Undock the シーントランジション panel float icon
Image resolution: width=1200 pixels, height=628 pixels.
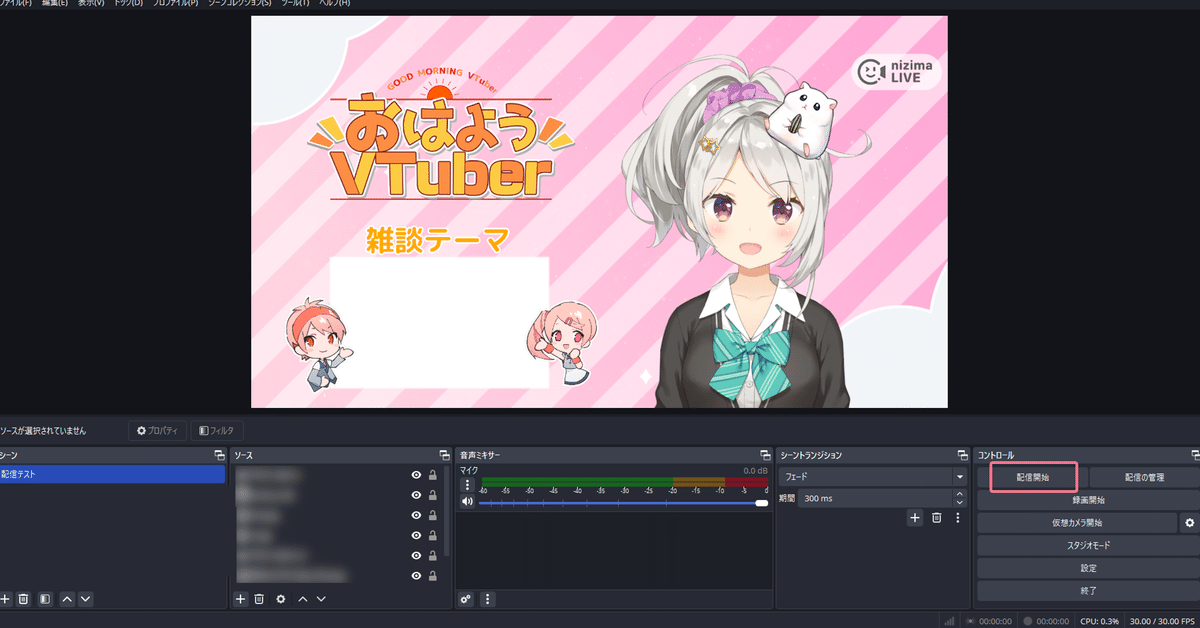point(962,455)
